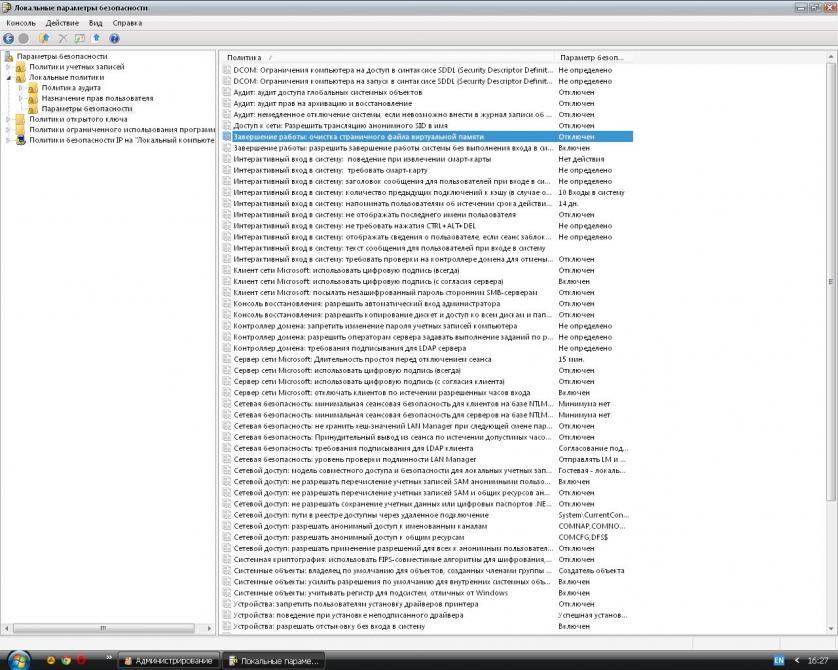Click the Параметр безопасности column header
The width and height of the screenshot is (838, 670).
pyautogui.click(x=590, y=58)
